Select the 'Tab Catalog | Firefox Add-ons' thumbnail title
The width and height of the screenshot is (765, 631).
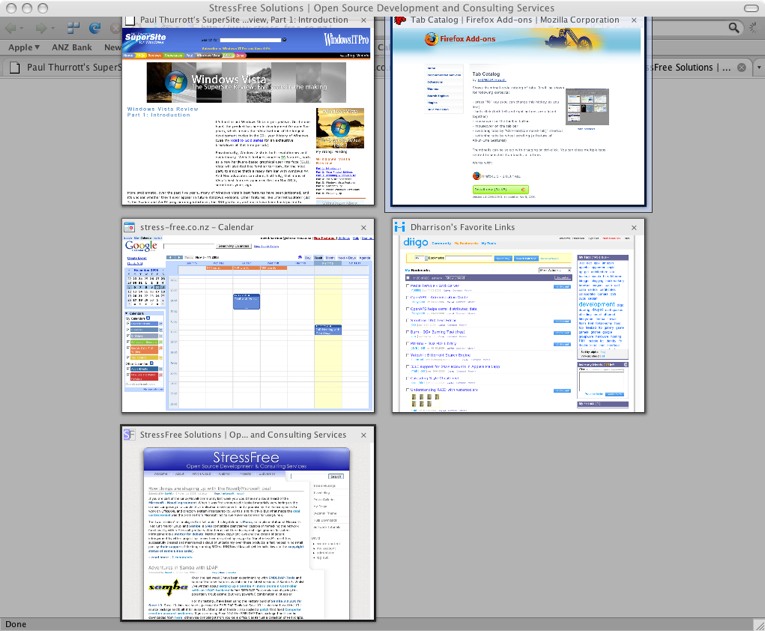[515, 20]
